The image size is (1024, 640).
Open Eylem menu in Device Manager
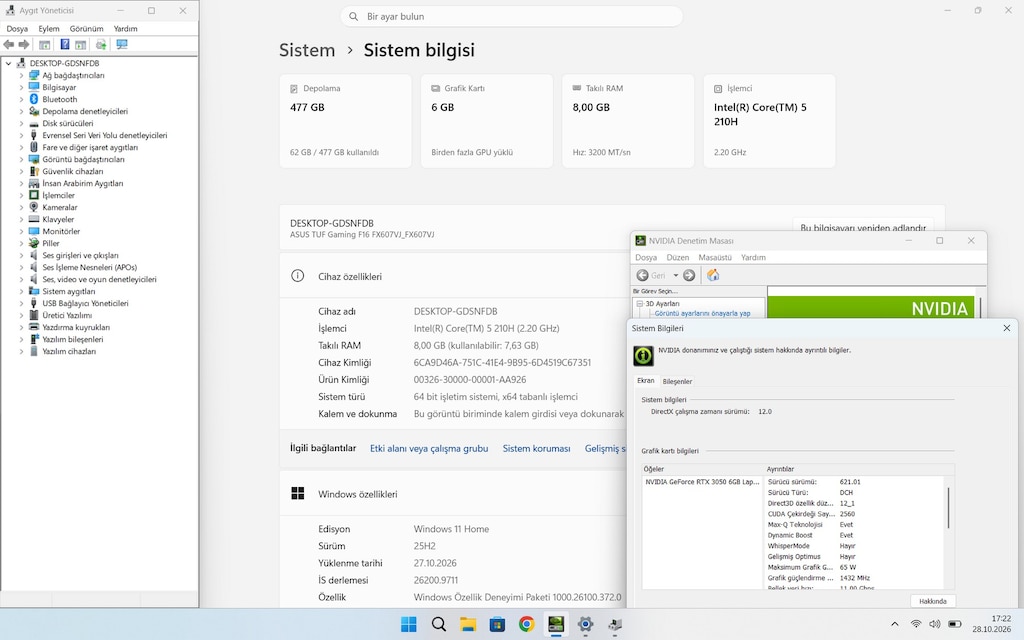point(48,29)
